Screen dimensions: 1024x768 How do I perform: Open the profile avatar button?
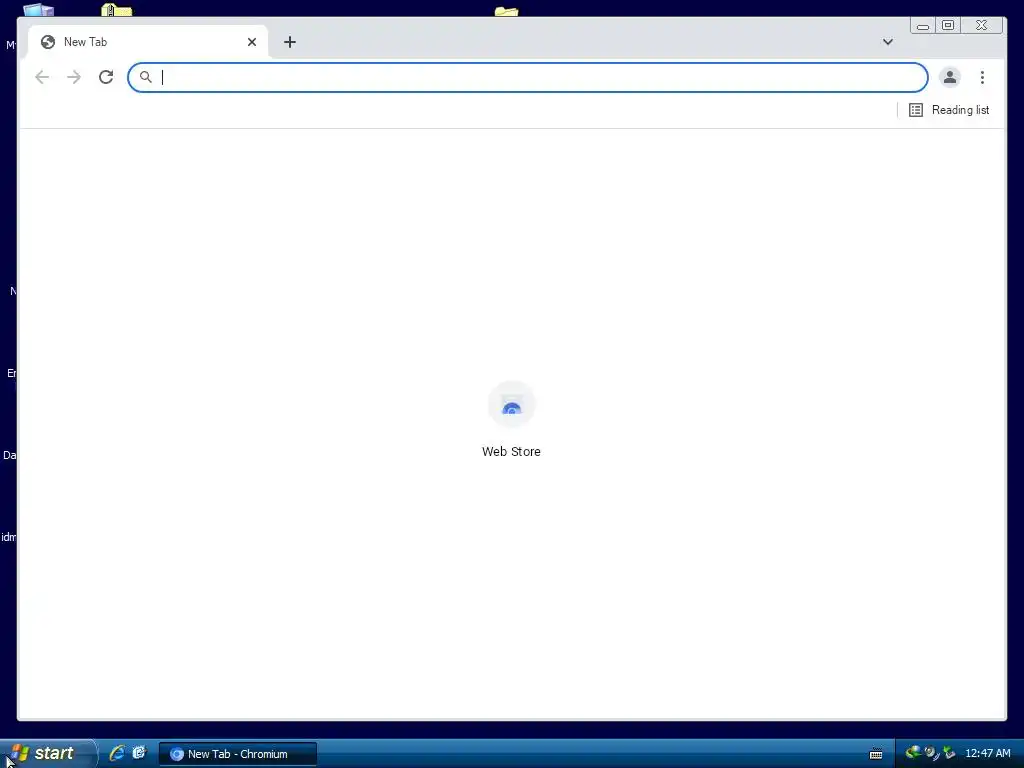[950, 77]
